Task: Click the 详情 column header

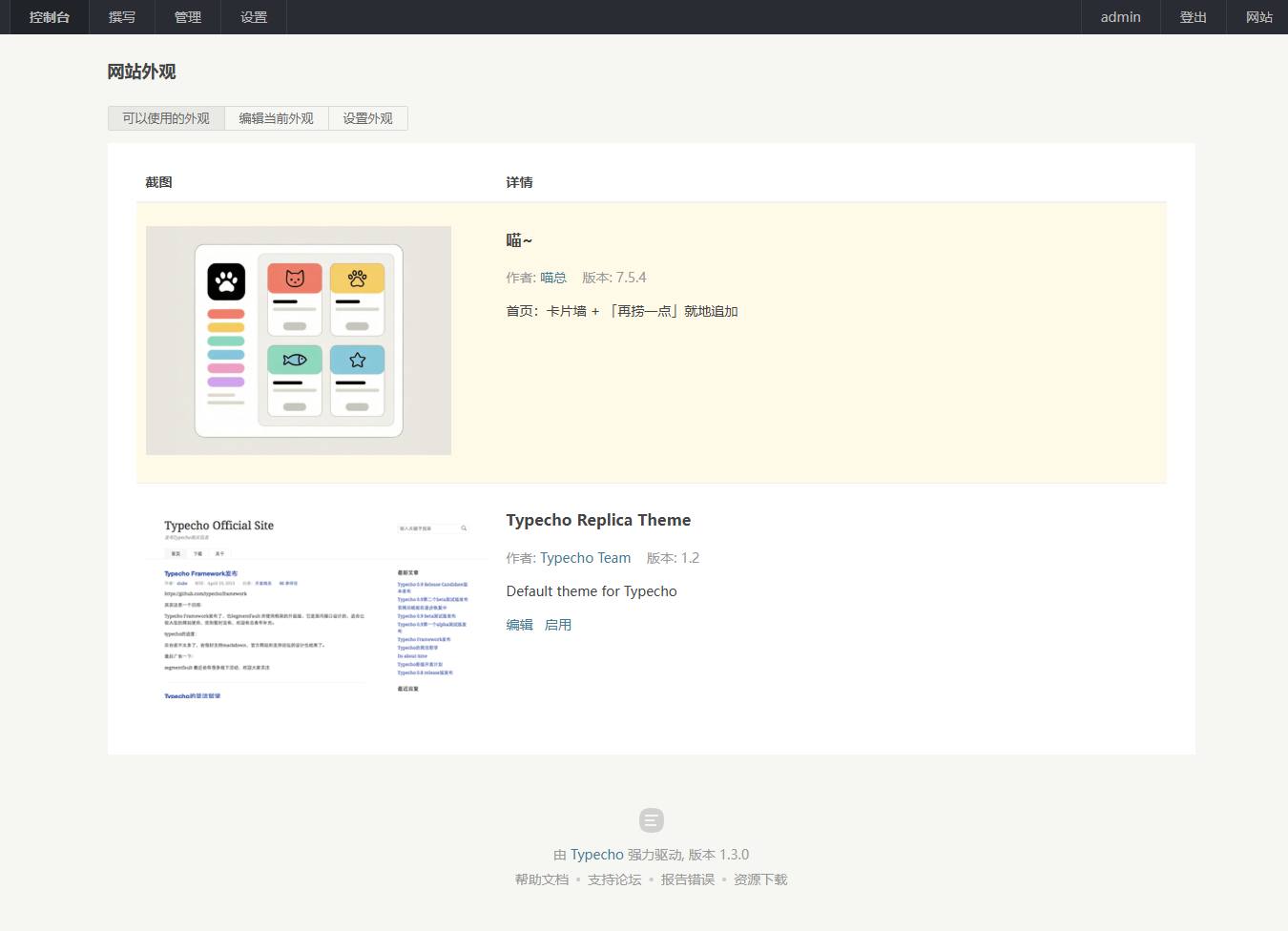Action: coord(519,182)
